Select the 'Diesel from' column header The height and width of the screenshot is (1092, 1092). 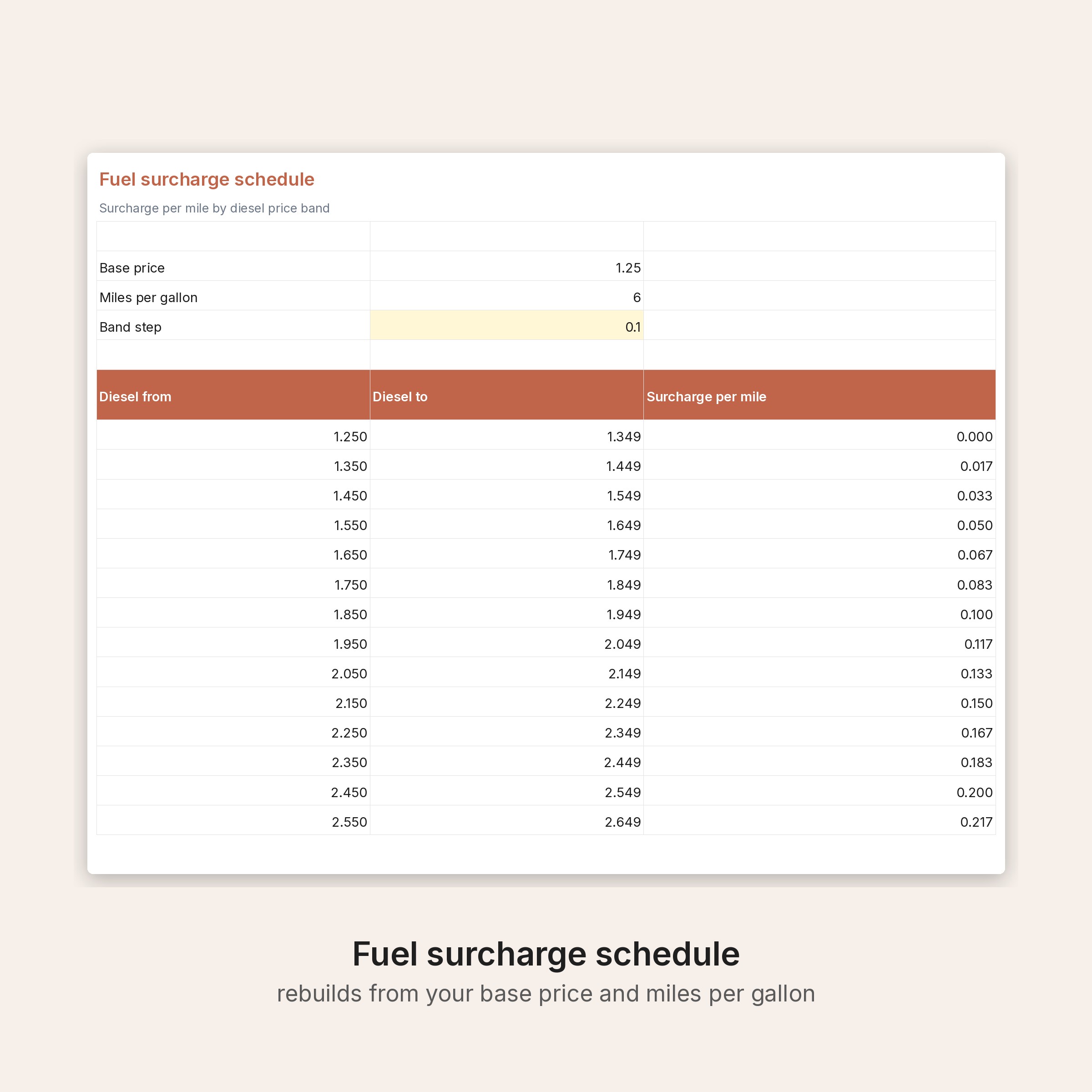(233, 394)
